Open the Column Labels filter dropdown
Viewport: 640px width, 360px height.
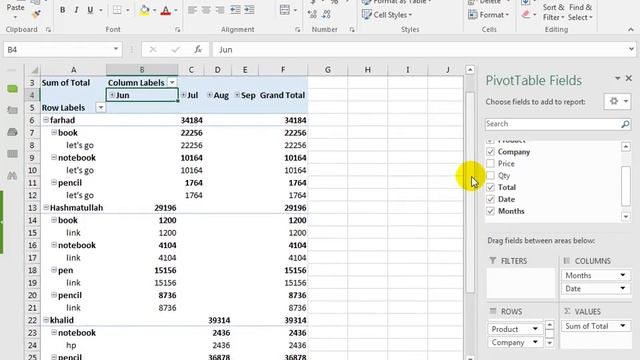pos(172,82)
